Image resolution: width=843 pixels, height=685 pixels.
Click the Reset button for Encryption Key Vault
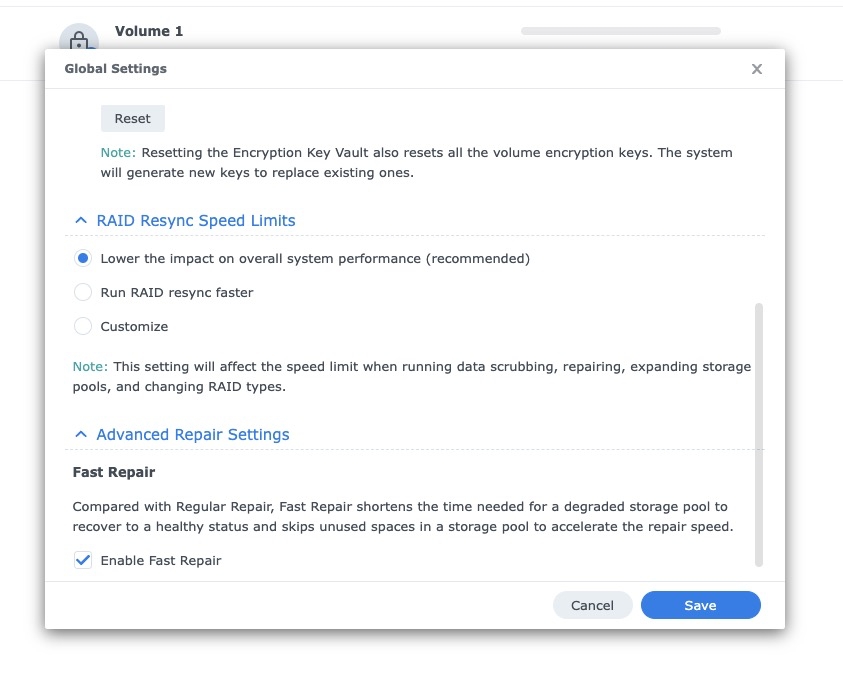click(133, 118)
